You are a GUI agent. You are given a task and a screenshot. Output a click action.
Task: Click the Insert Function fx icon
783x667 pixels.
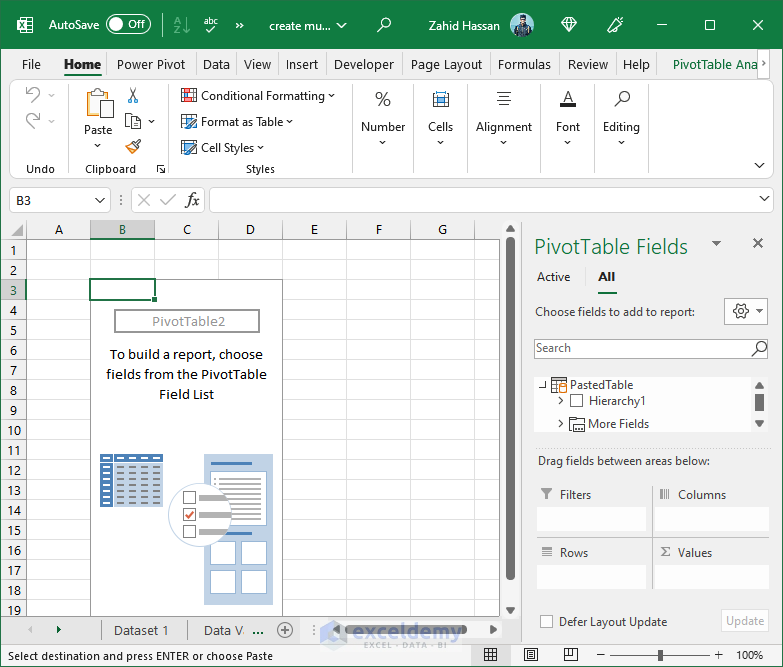click(x=193, y=200)
